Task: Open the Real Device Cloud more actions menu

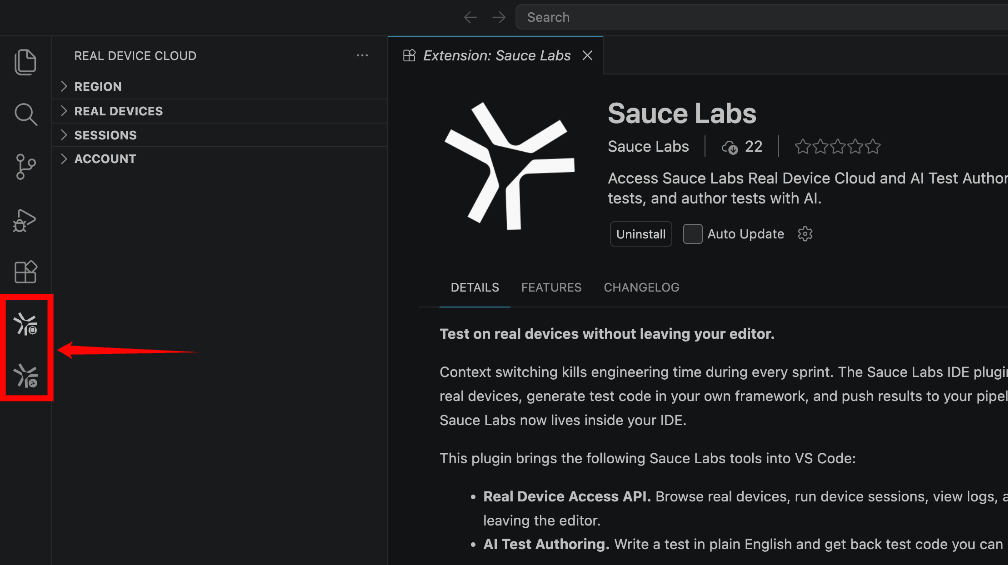Action: [x=363, y=55]
